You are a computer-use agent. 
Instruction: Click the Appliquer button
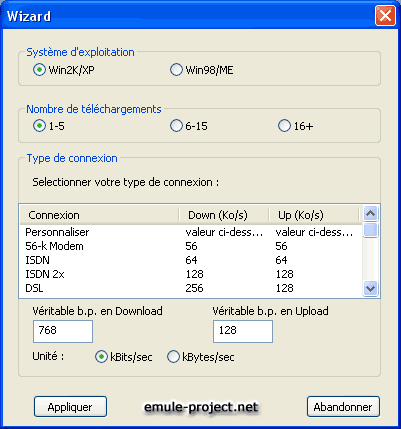point(70,407)
